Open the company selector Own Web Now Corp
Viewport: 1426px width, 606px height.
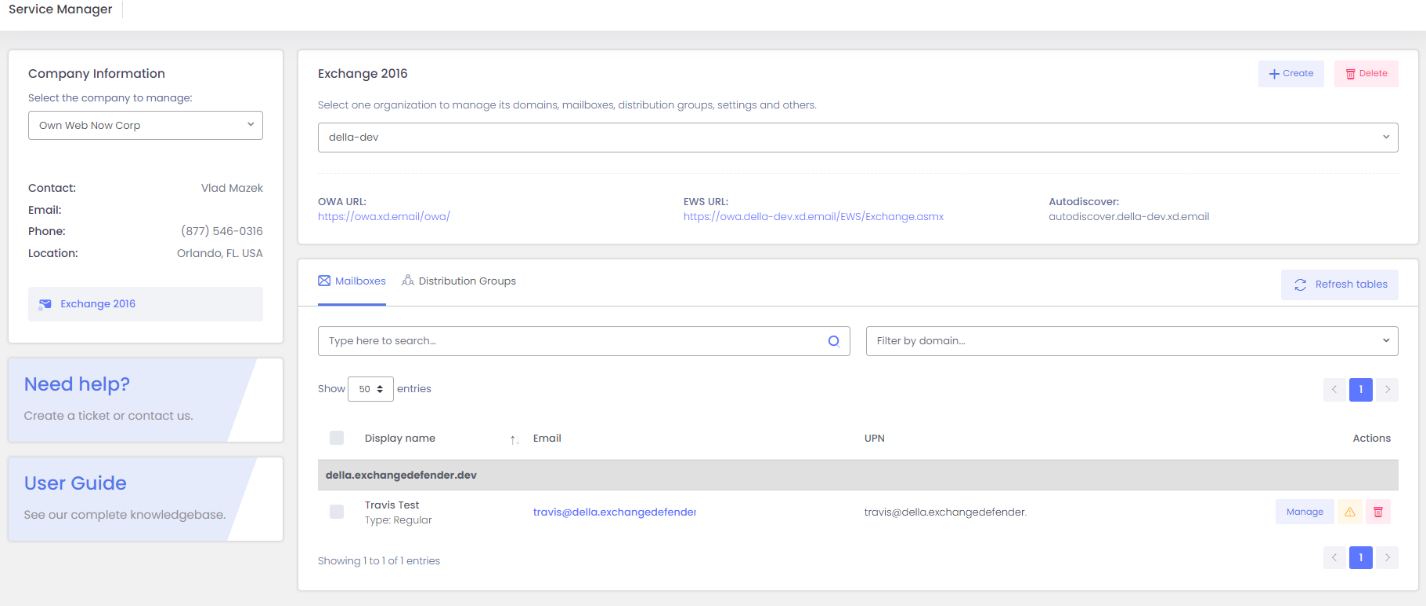[145, 125]
